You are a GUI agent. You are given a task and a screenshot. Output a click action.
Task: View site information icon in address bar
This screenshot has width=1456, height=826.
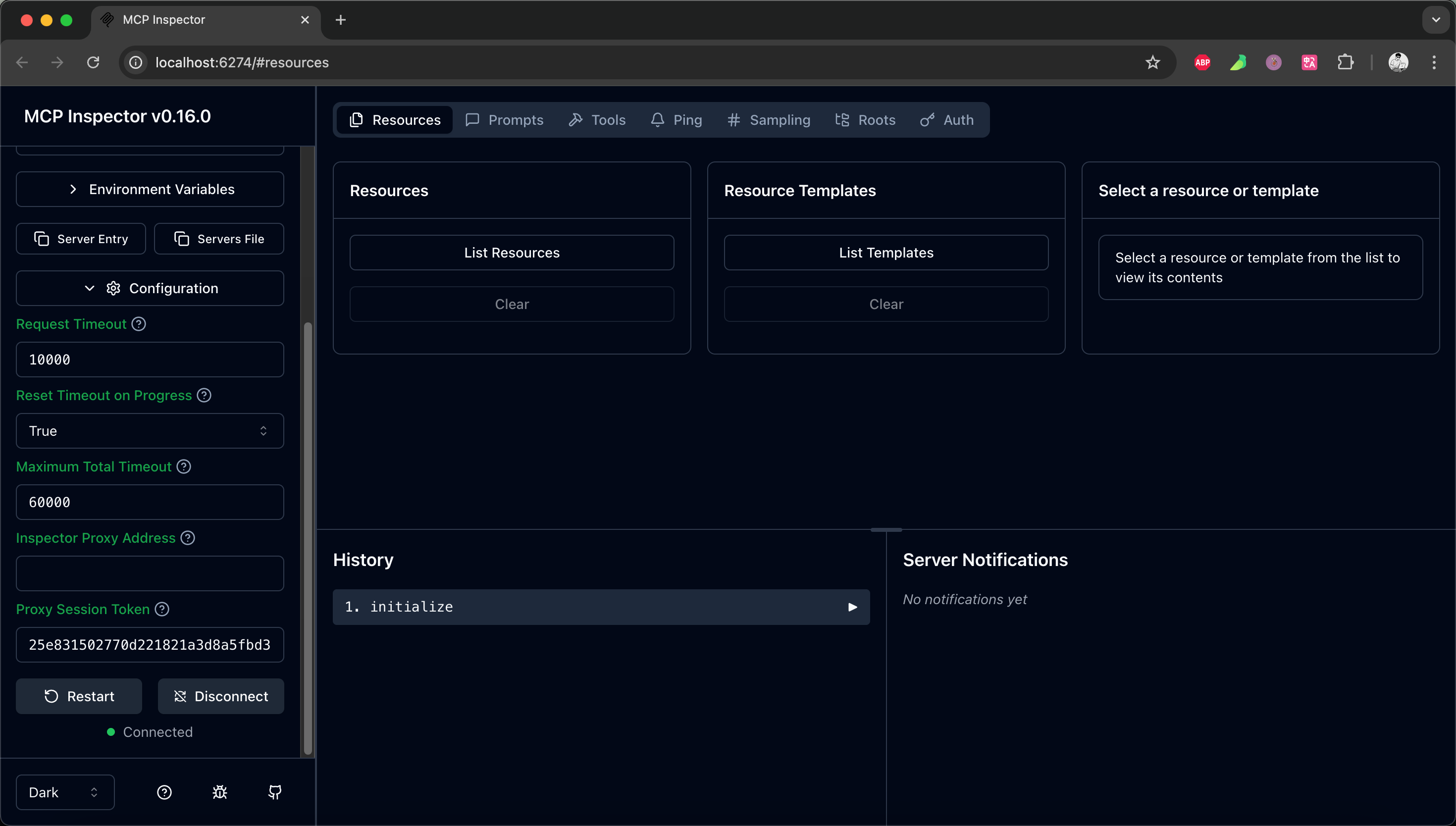pos(136,62)
